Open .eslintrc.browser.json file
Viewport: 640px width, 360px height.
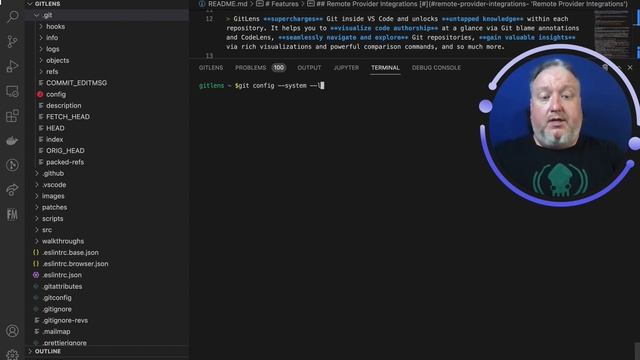pos(75,264)
